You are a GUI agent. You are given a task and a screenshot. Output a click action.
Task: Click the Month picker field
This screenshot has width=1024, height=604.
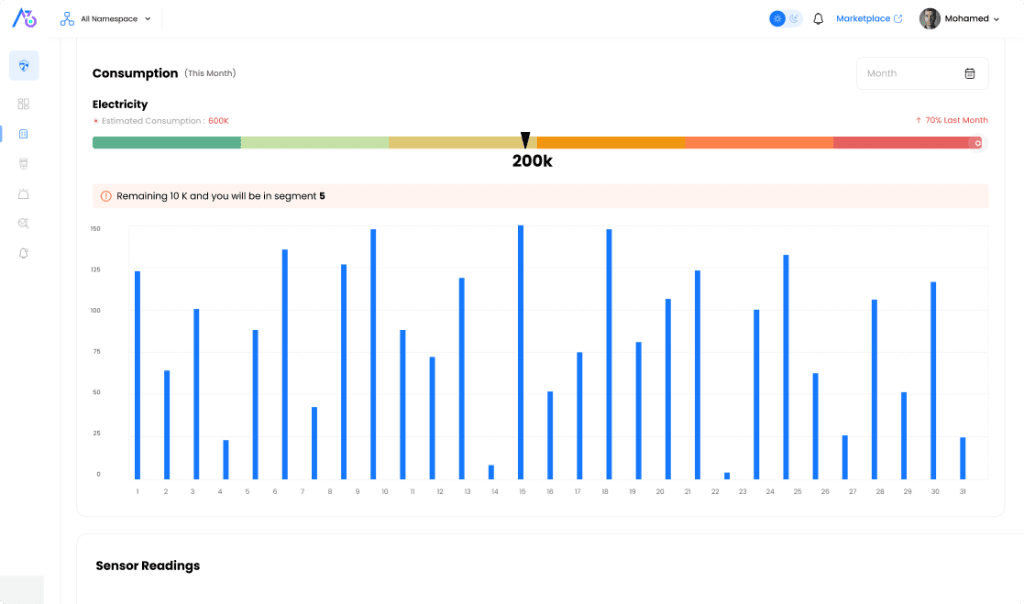tap(910, 73)
